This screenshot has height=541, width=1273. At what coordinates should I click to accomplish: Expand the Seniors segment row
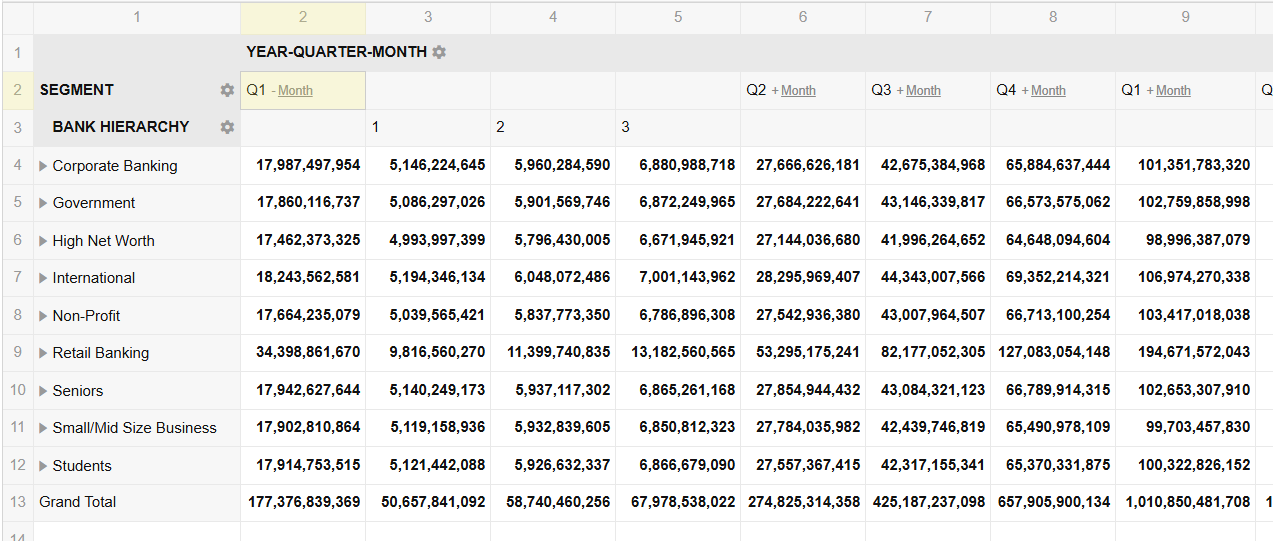tap(43, 391)
